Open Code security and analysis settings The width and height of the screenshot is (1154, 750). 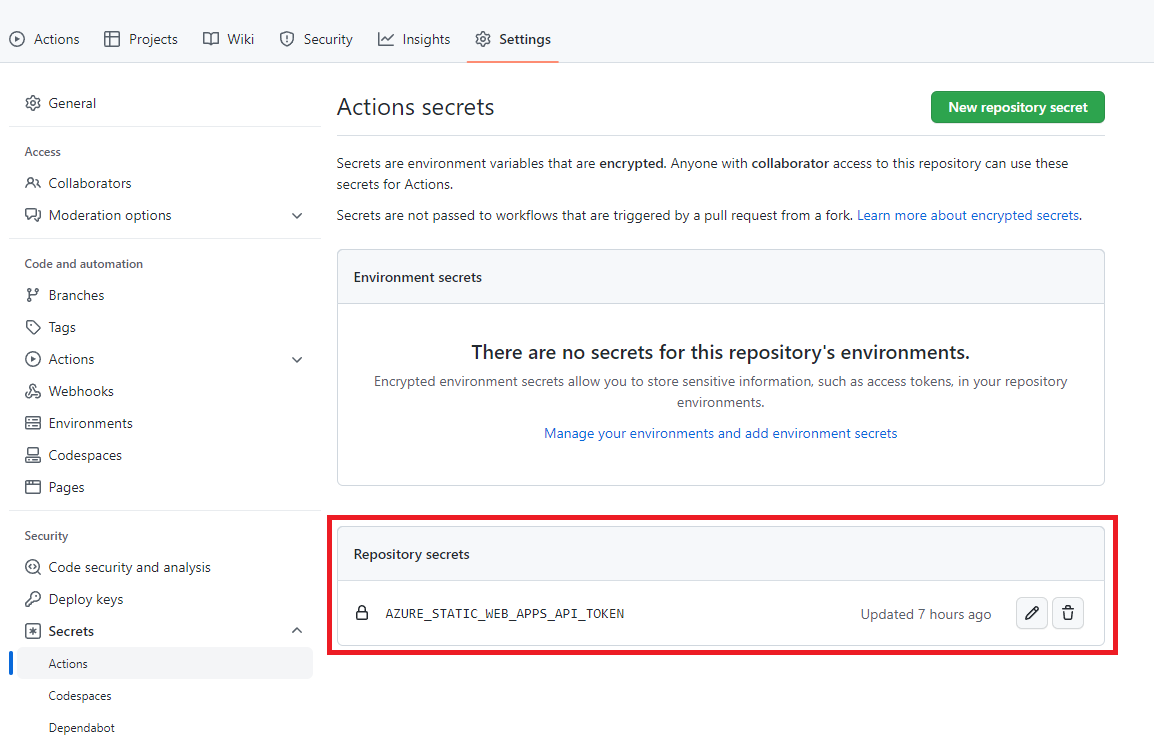(129, 567)
